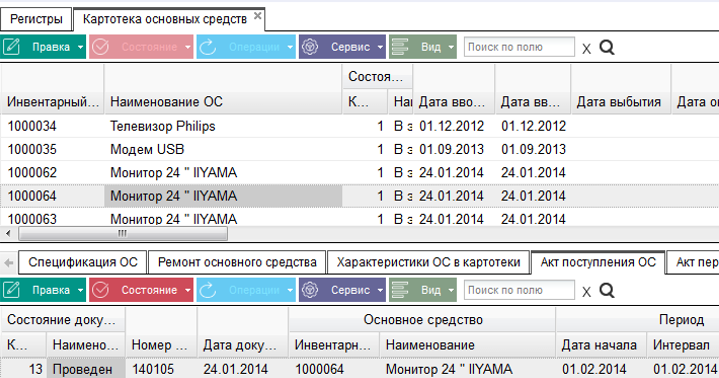Viewport: 719px width, 378px height.
Task: Click the top Правка button label
Action: point(51,47)
